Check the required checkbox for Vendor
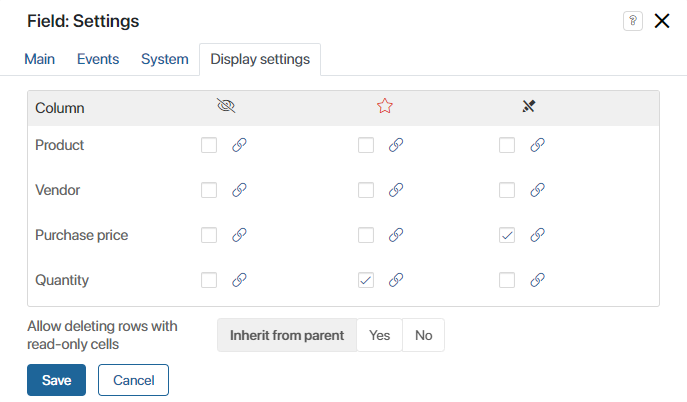The width and height of the screenshot is (687, 402). pos(366,190)
